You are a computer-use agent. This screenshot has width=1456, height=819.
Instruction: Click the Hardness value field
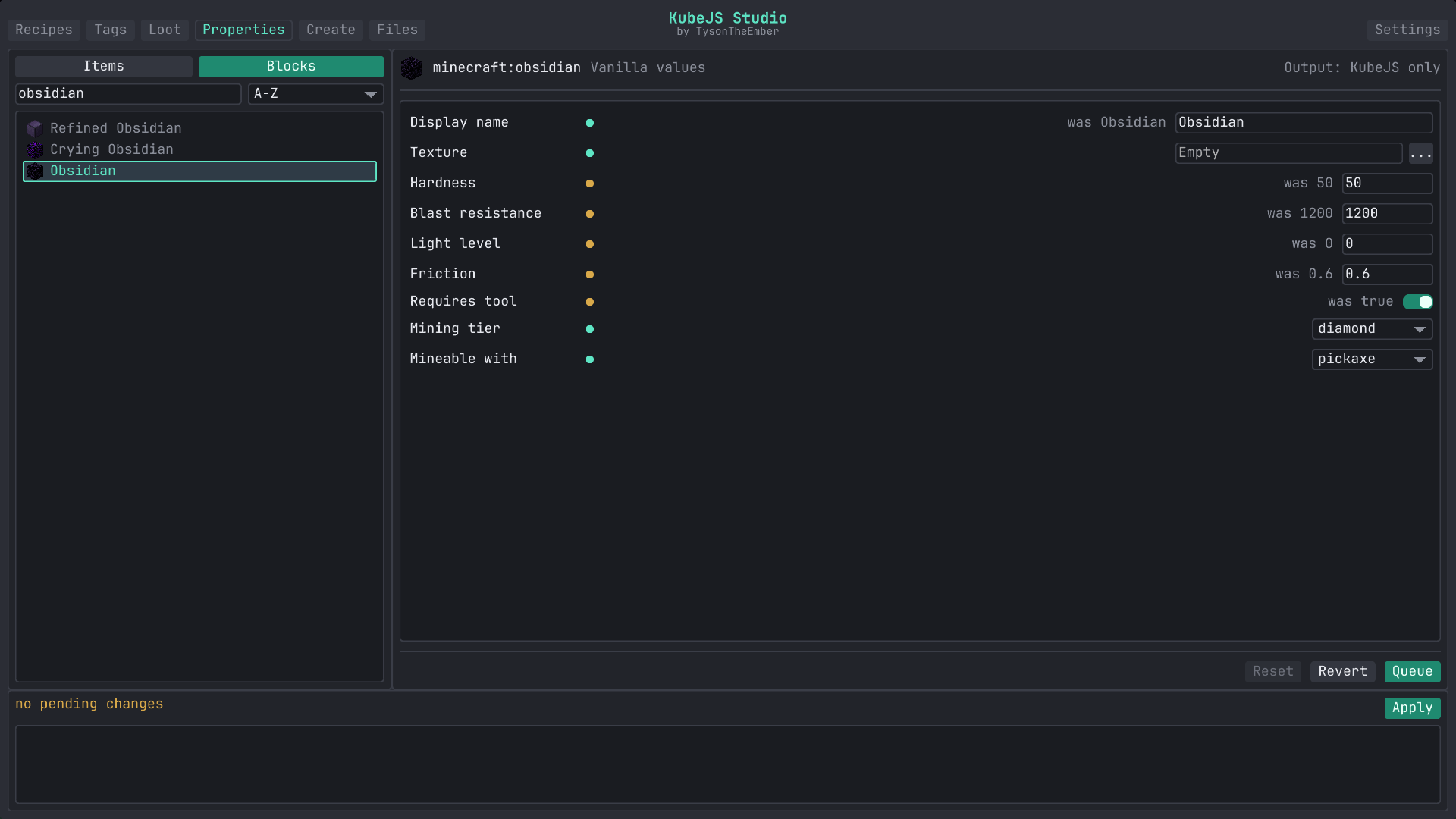[x=1388, y=184]
